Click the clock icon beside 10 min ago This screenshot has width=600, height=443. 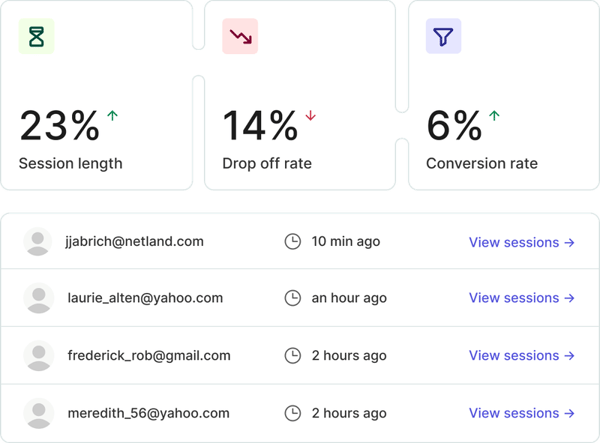pyautogui.click(x=293, y=242)
